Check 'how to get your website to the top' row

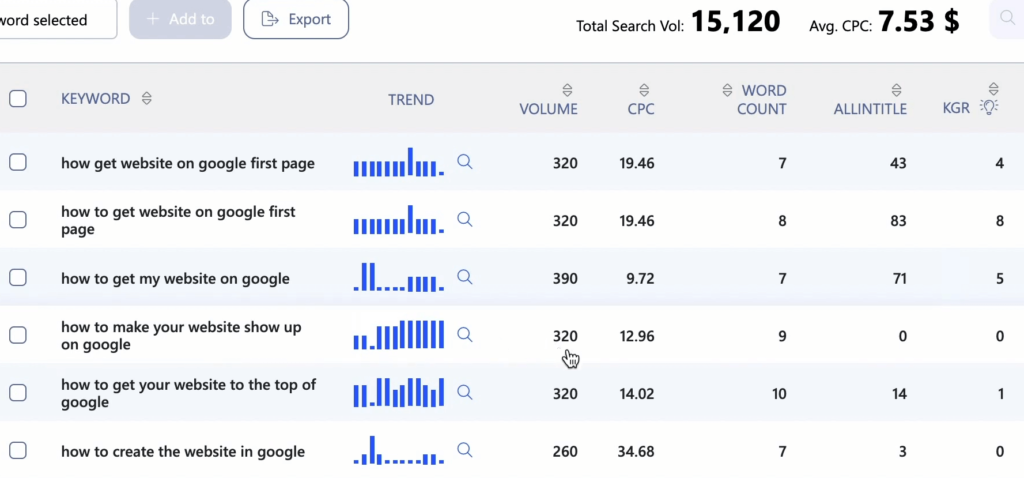pos(18,392)
